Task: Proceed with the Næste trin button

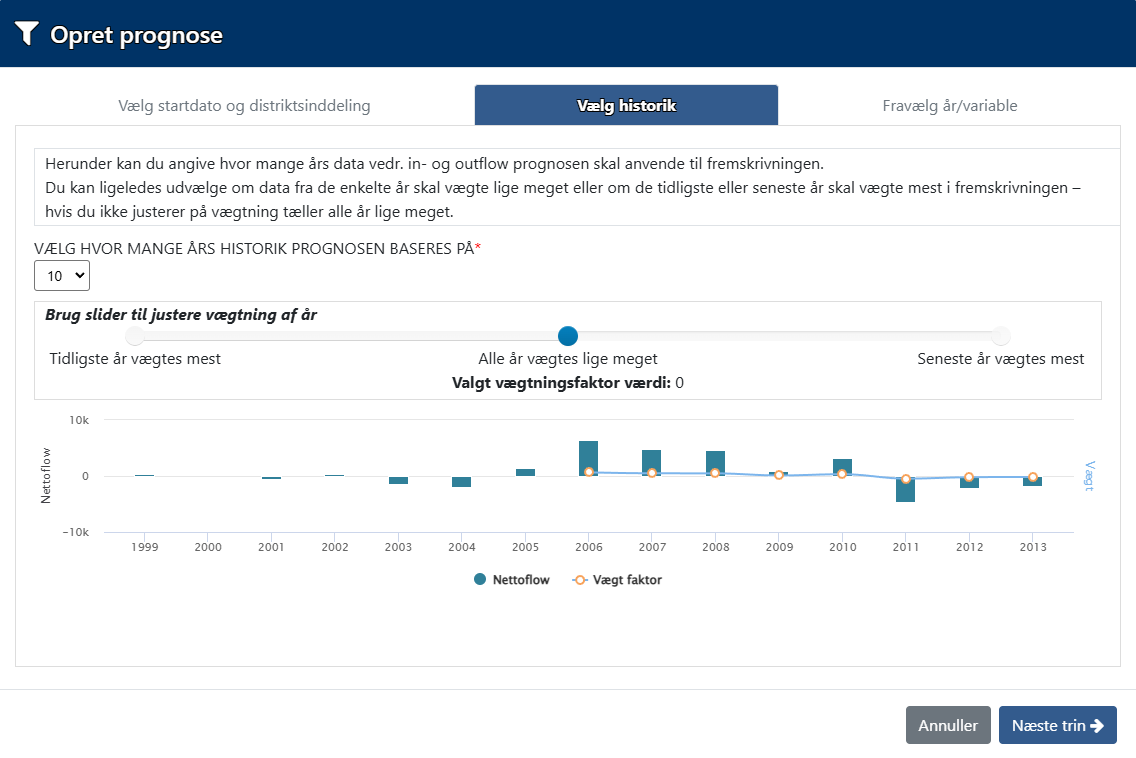Action: click(1058, 725)
